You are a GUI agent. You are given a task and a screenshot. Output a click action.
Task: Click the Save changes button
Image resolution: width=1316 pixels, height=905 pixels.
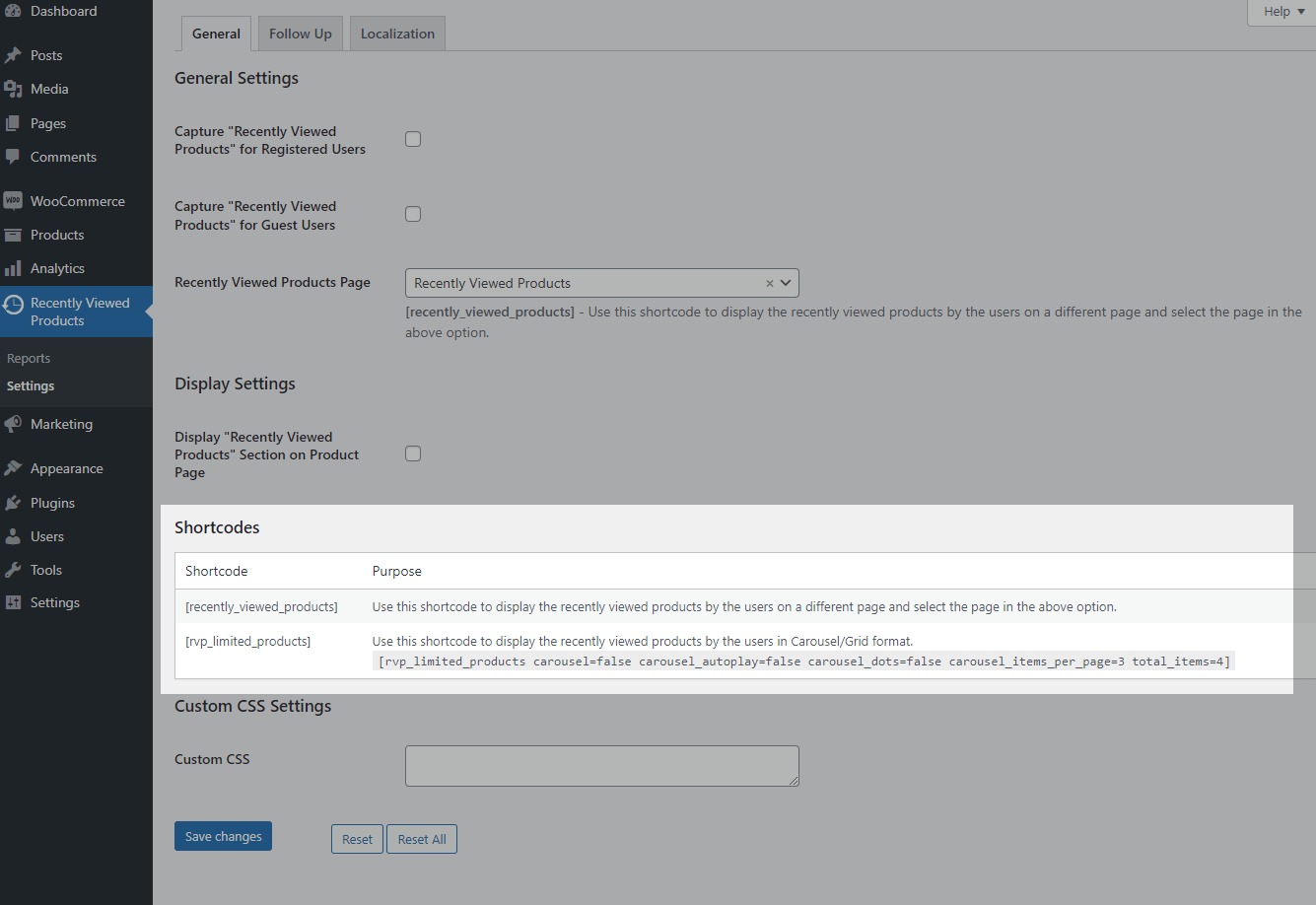pos(223,835)
